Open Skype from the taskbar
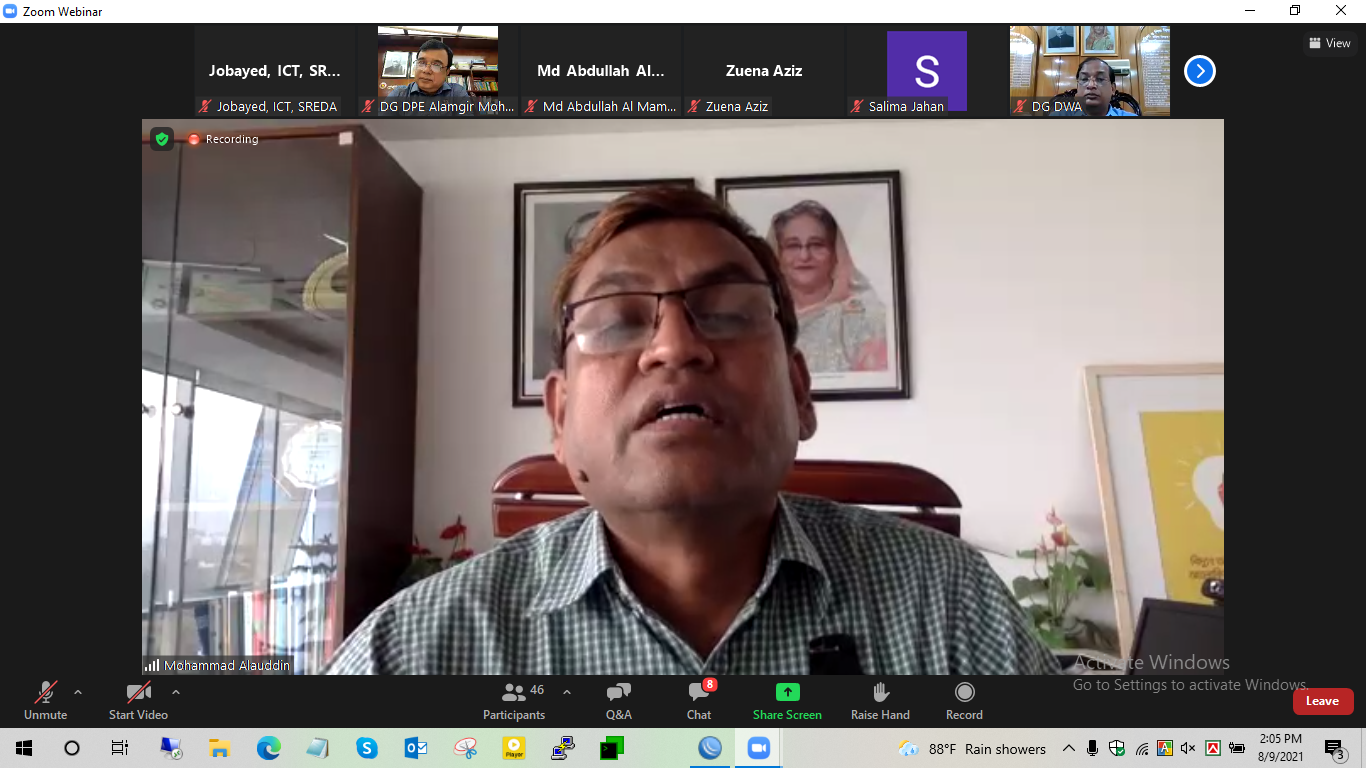 click(x=367, y=748)
